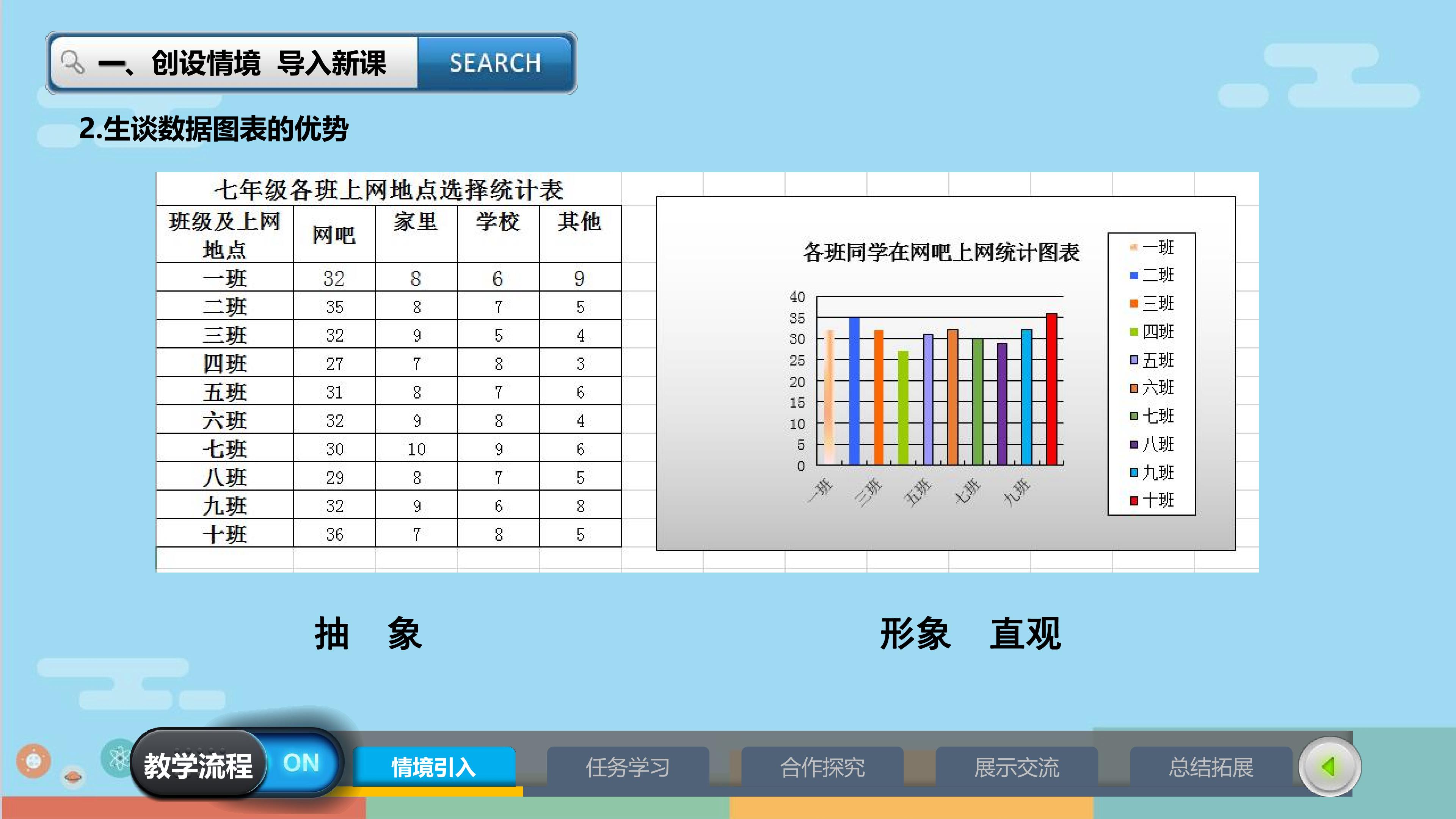This screenshot has height=819, width=1456.
Task: Go to the 展示交流 tab
Action: tap(1017, 767)
